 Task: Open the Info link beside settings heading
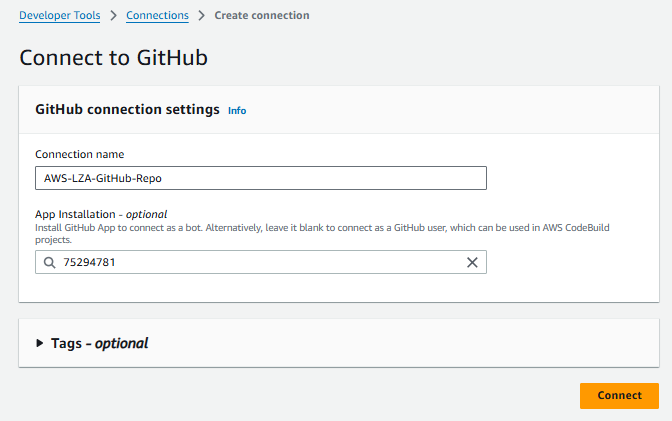click(237, 111)
